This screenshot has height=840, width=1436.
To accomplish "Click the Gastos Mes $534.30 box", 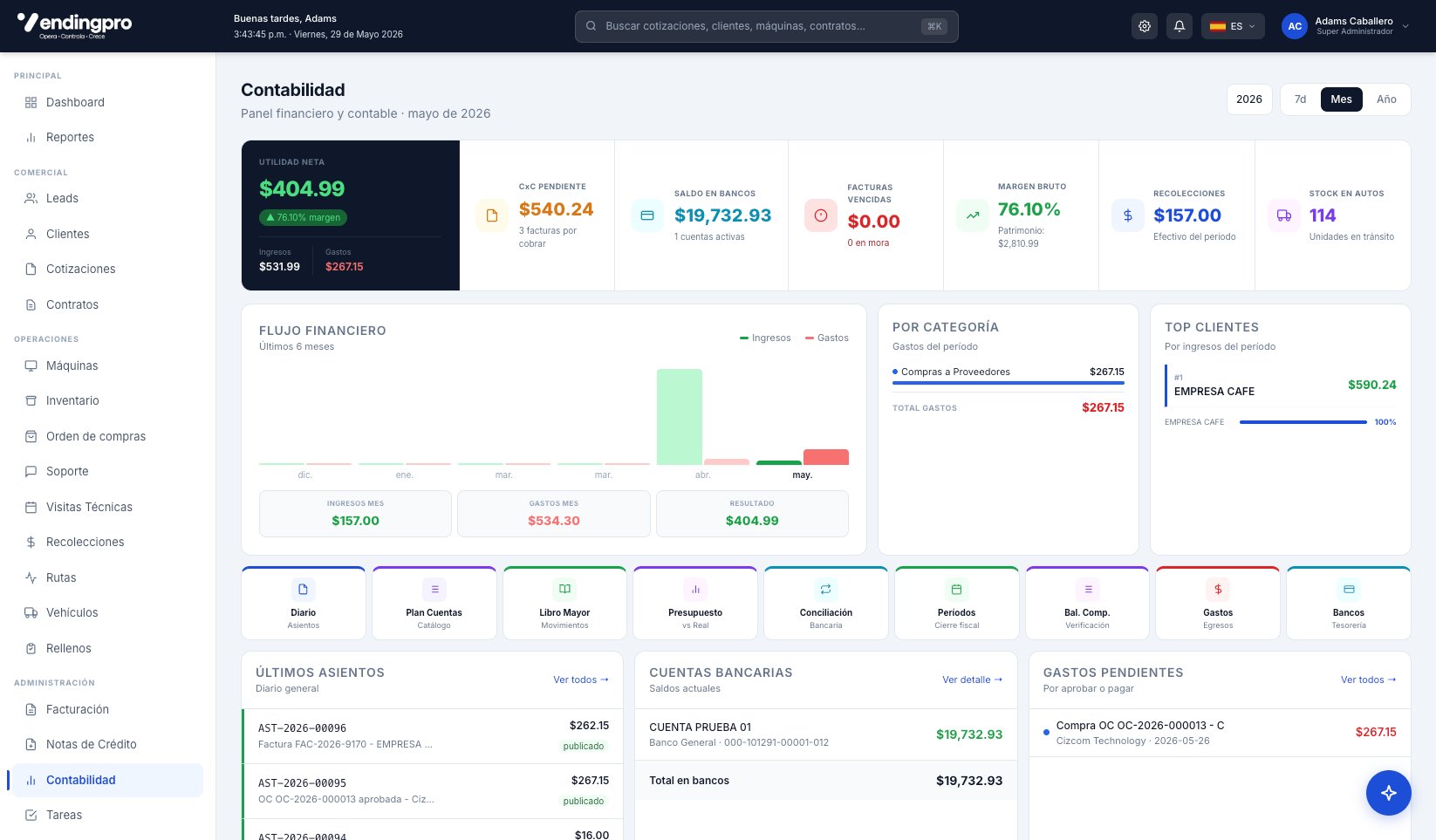I will click(x=554, y=514).
